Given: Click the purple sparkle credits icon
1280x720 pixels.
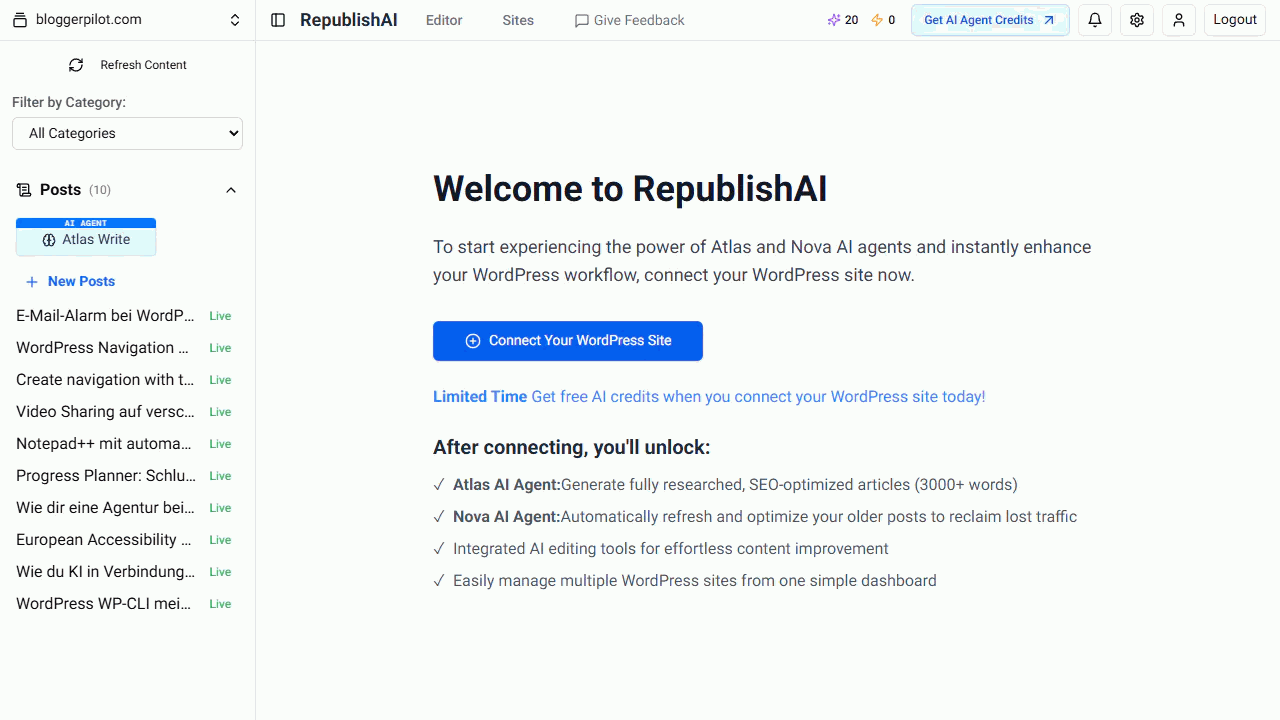Looking at the screenshot, I should point(834,20).
